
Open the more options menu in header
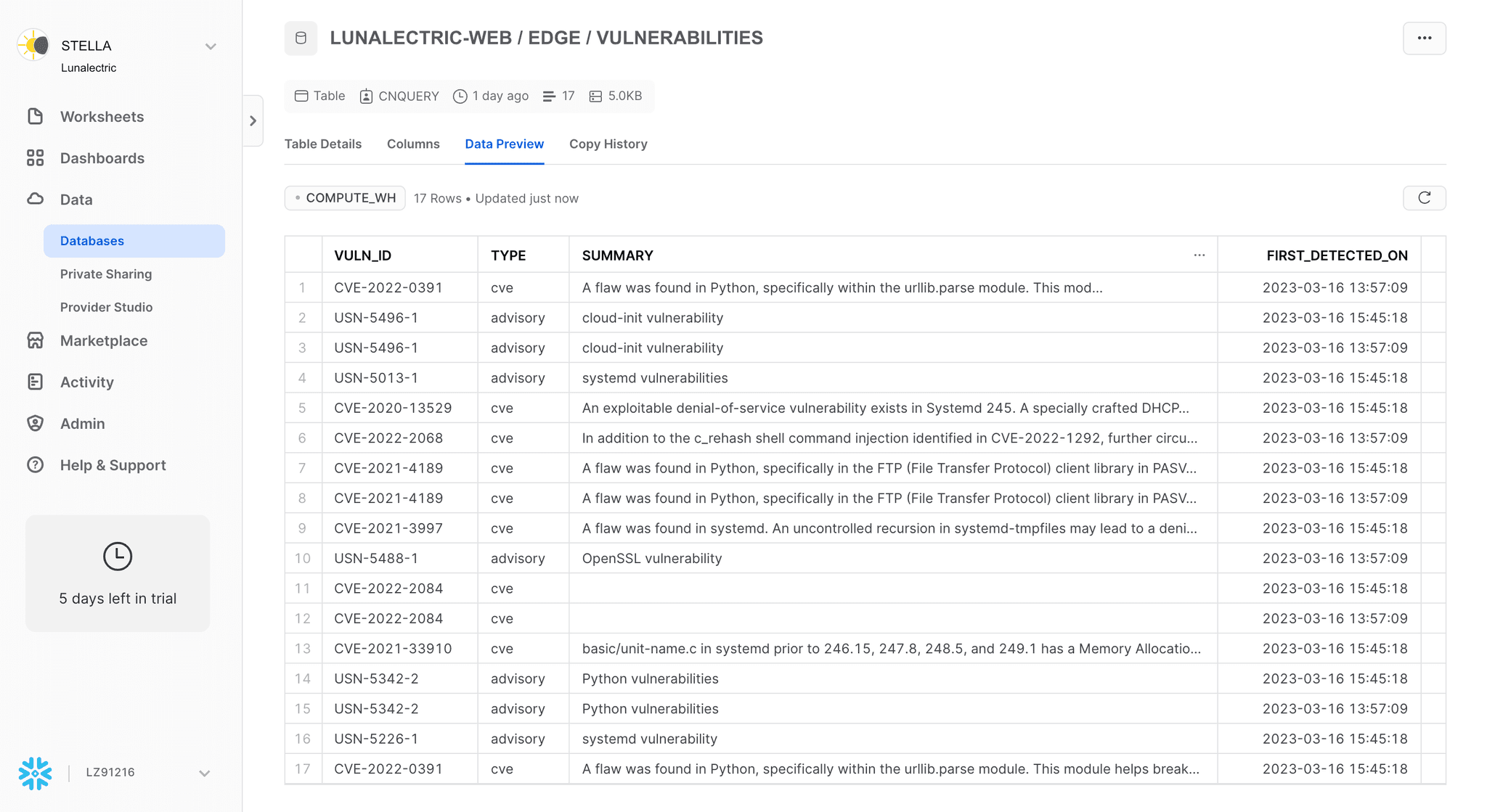(x=1424, y=38)
